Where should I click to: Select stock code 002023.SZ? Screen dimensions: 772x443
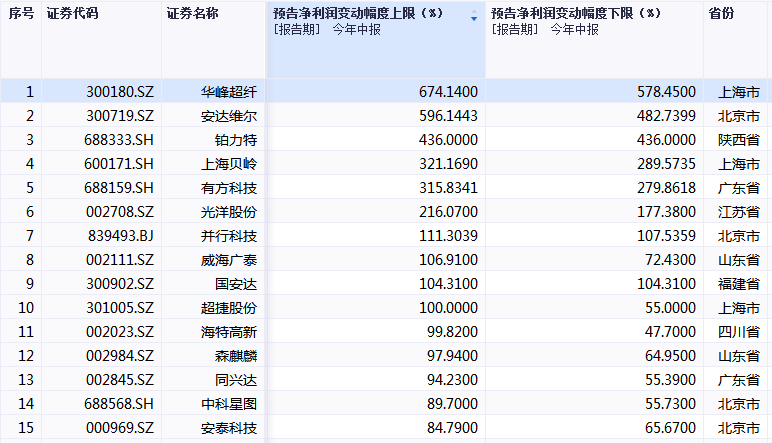point(120,332)
